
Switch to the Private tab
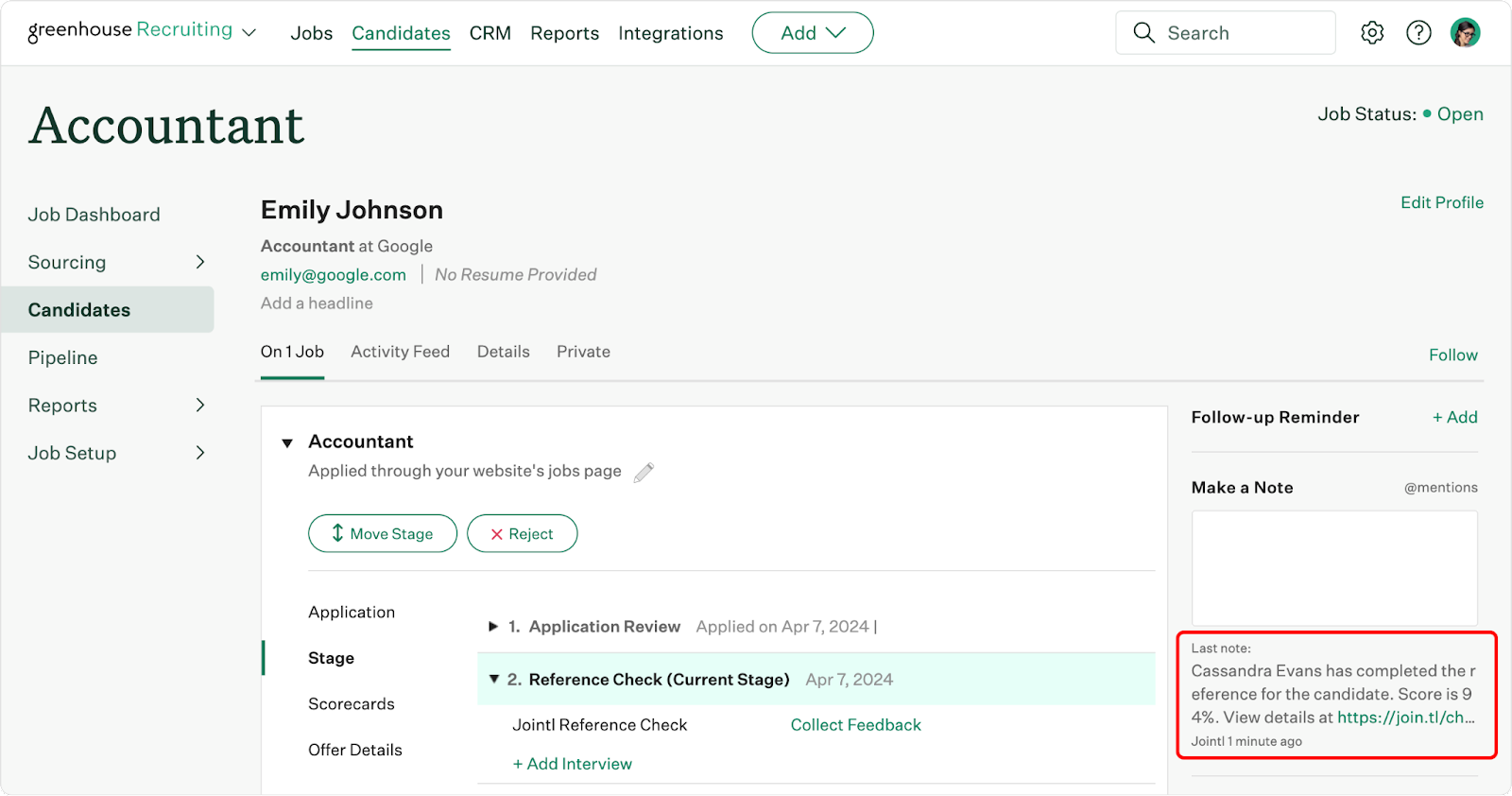(x=583, y=352)
